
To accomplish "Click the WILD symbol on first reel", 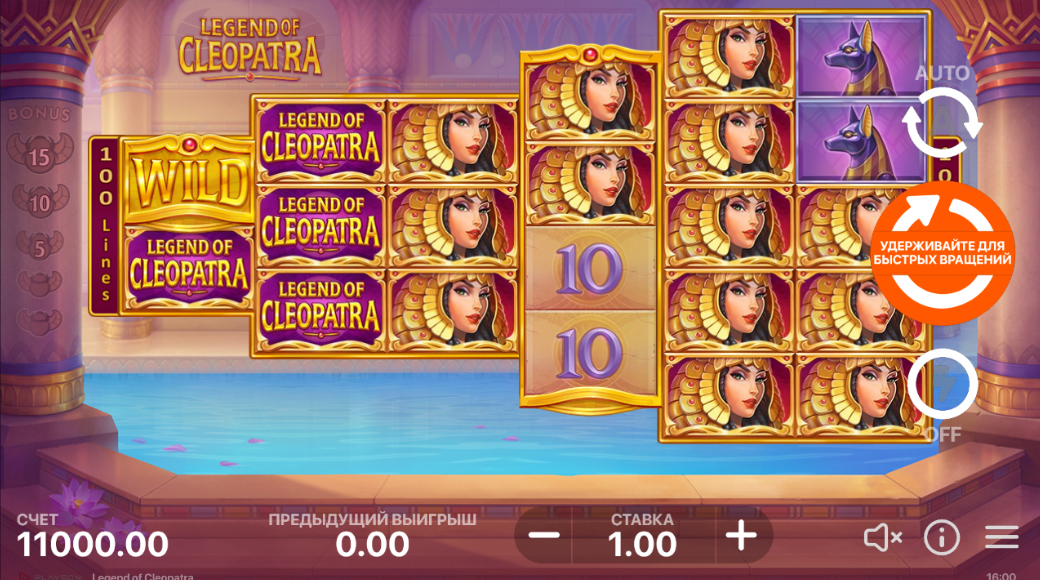I will tap(189, 181).
